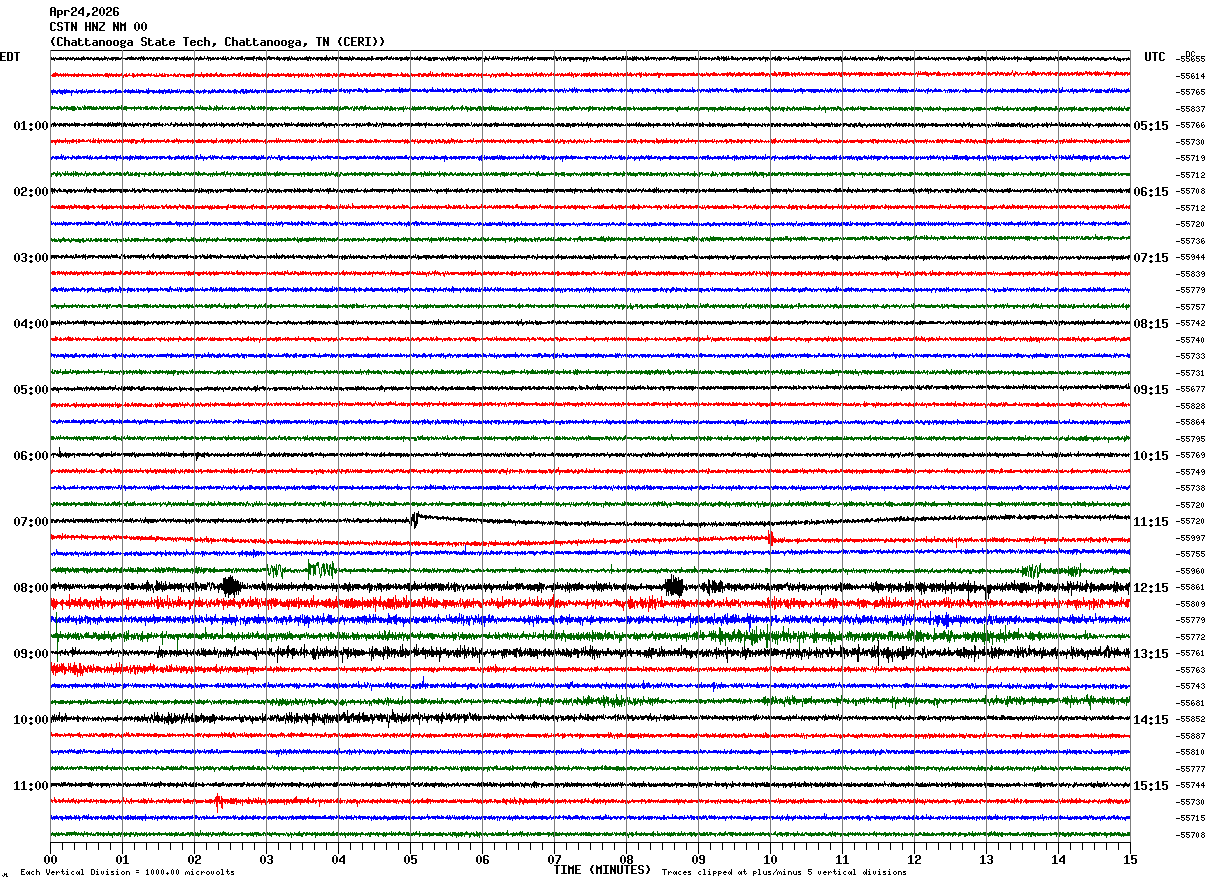Click the green clipped burst near minute 03:40
This screenshot has height=886, width=1210.
coord(321,569)
